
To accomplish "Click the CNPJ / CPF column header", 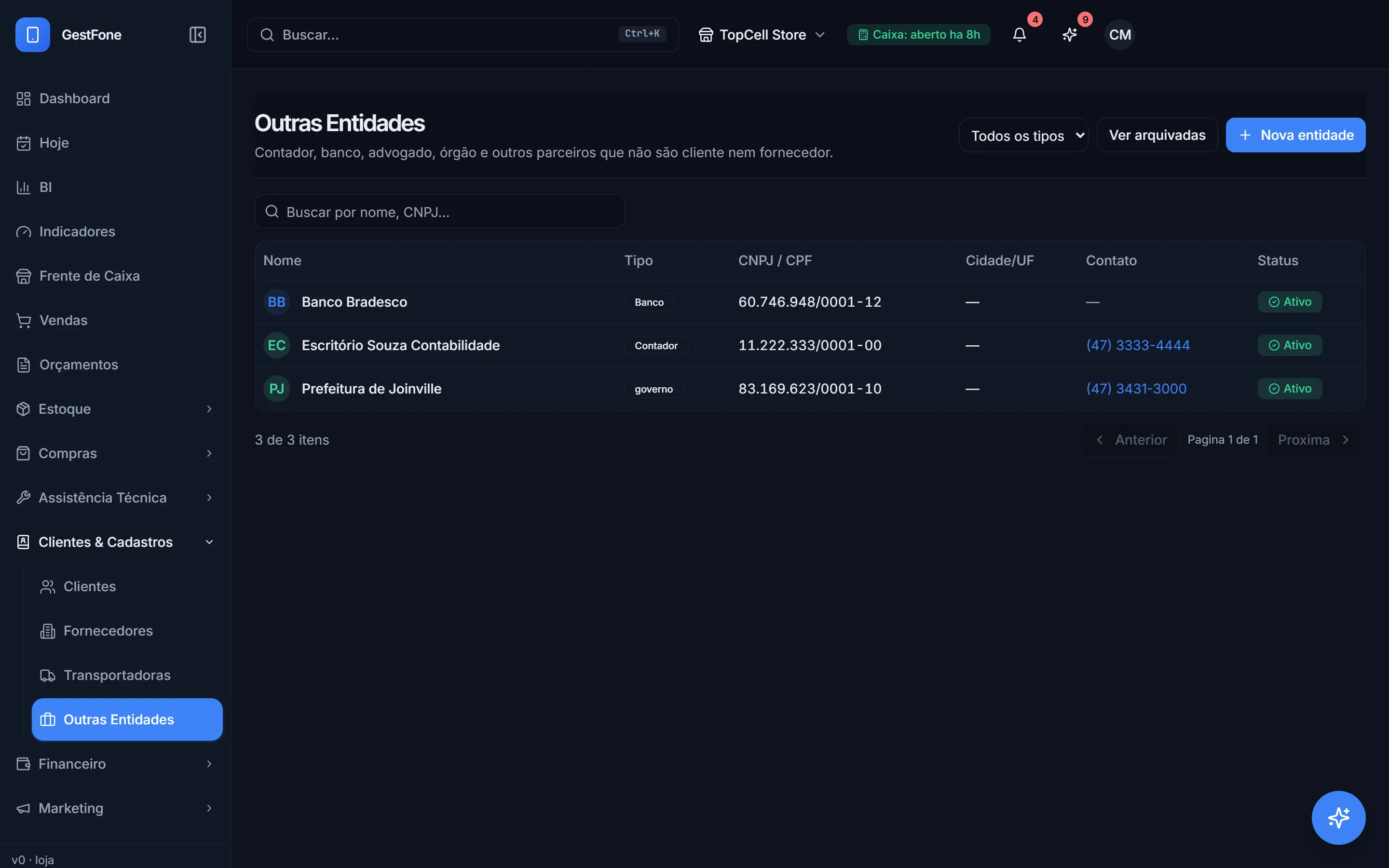I will (x=775, y=260).
